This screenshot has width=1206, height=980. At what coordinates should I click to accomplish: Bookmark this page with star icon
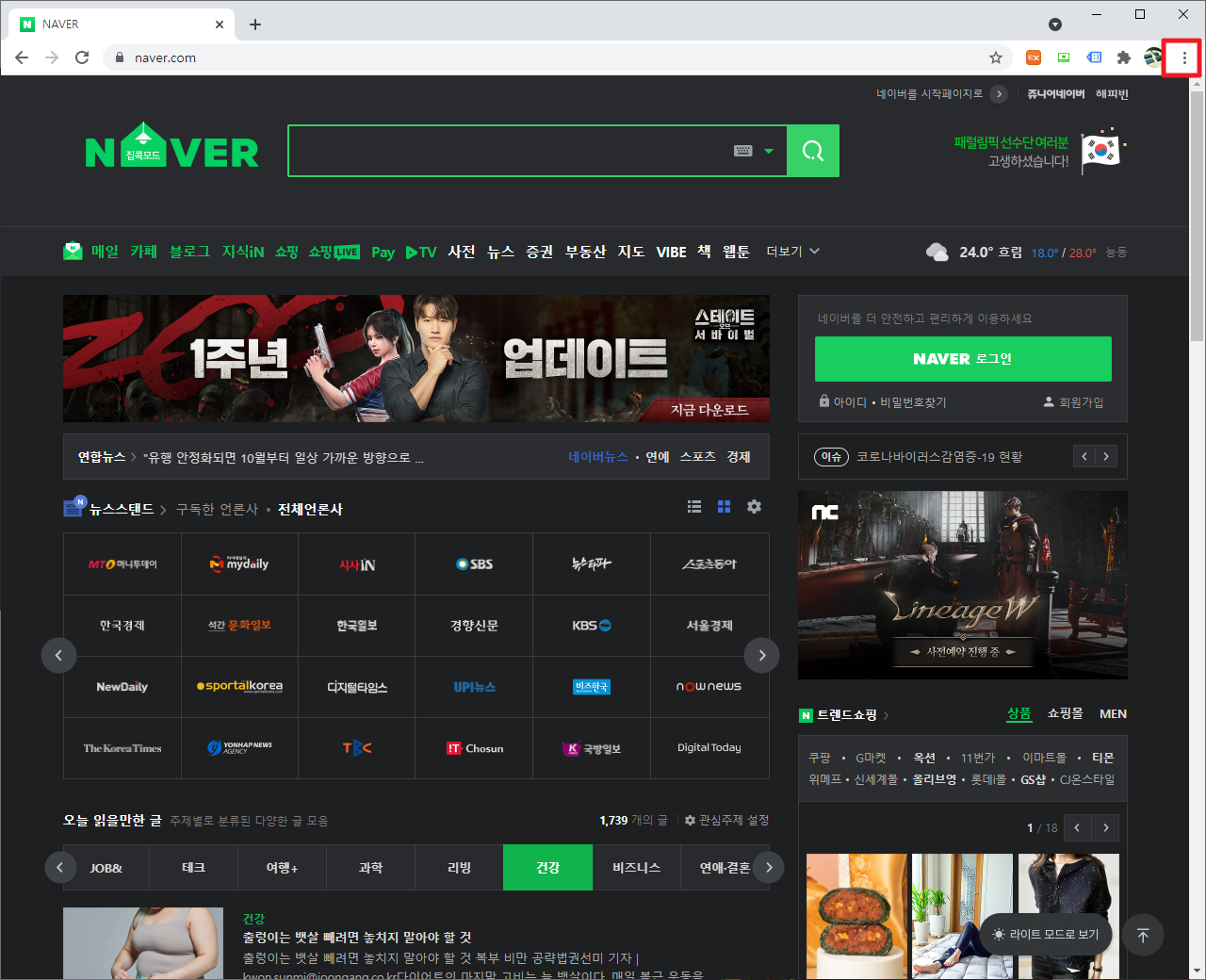pos(996,57)
